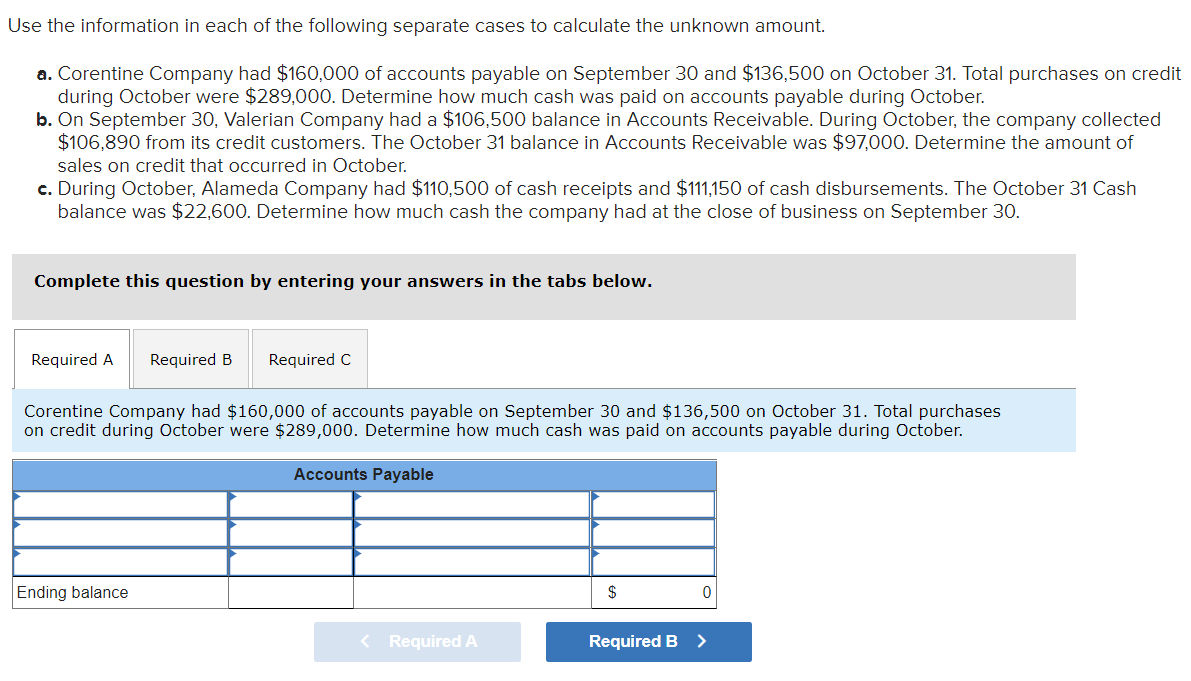Click the Required B navigation button
The image size is (1191, 681).
pos(648,641)
